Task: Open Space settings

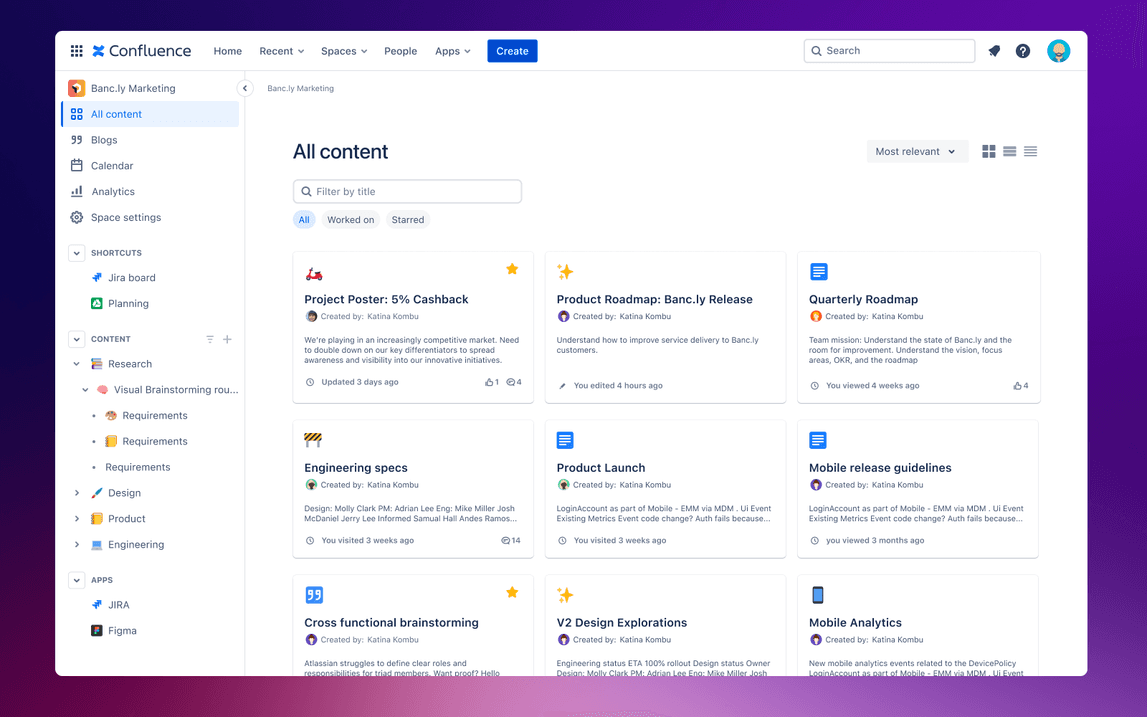Action: point(125,217)
